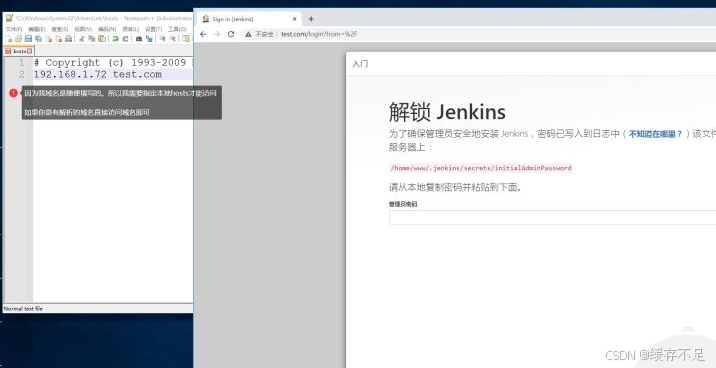Click 'Normal text file' in the status bar
Viewport: 716px width, 368px height.
click(23, 309)
